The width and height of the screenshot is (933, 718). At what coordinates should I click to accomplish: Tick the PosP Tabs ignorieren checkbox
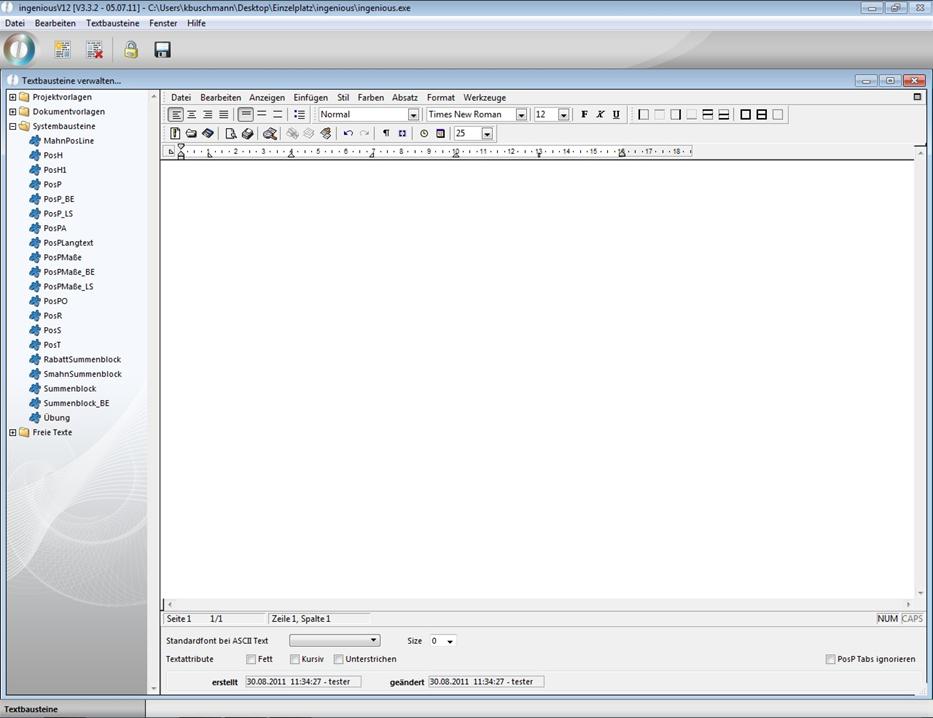(x=830, y=659)
